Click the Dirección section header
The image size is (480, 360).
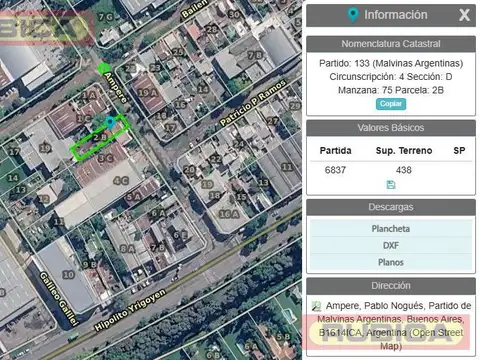pos(391,286)
